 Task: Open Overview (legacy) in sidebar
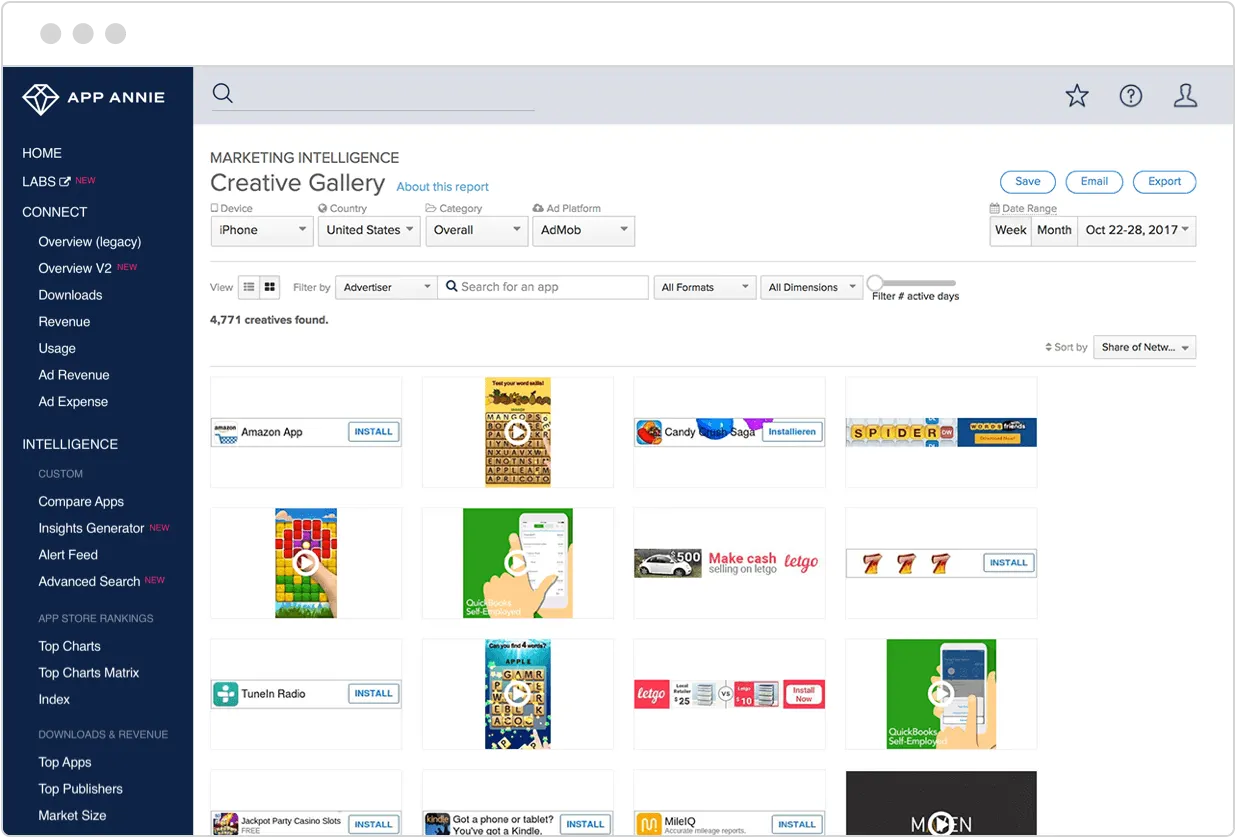[x=90, y=242]
